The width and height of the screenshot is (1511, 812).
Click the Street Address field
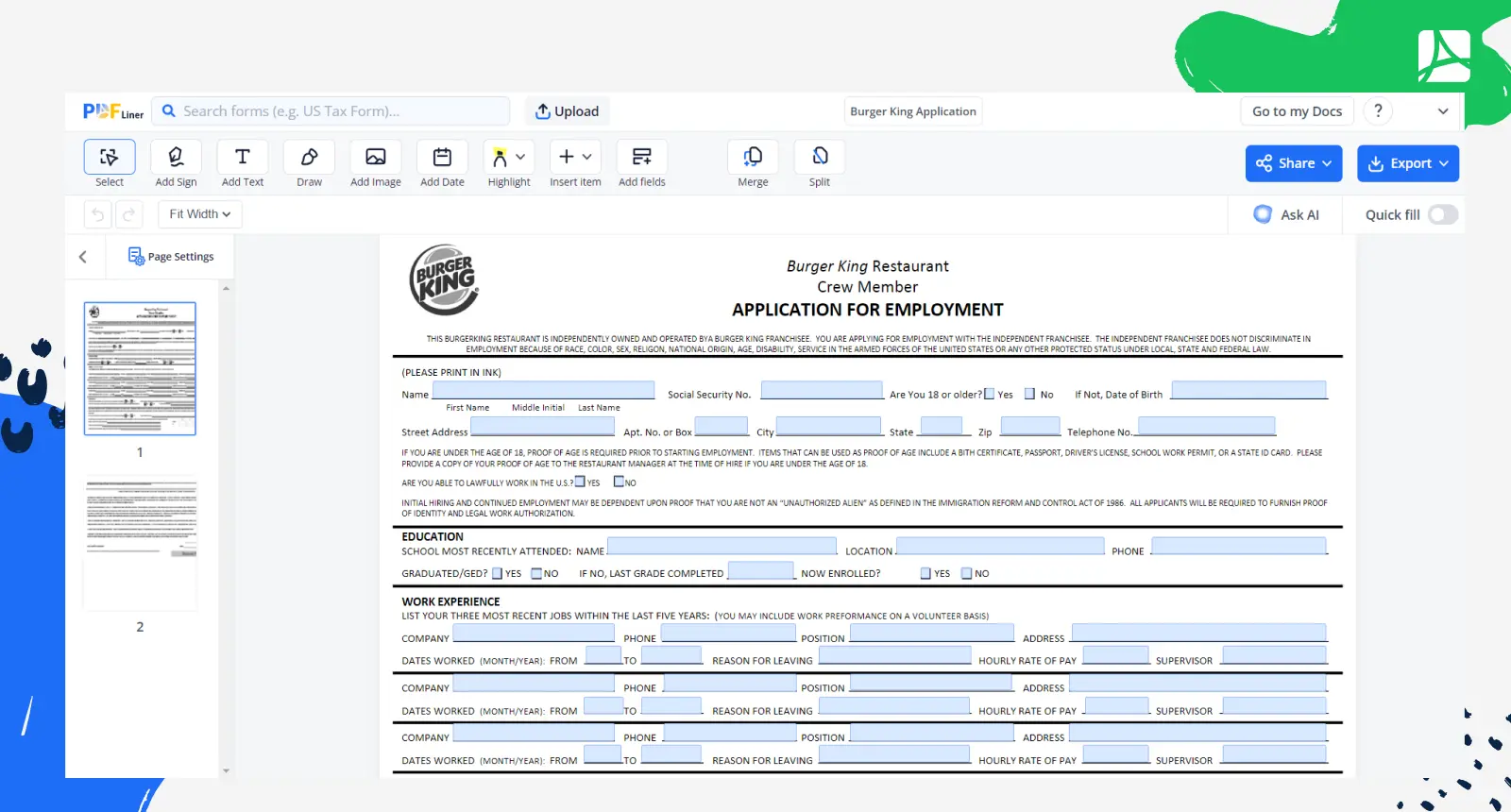click(x=542, y=428)
